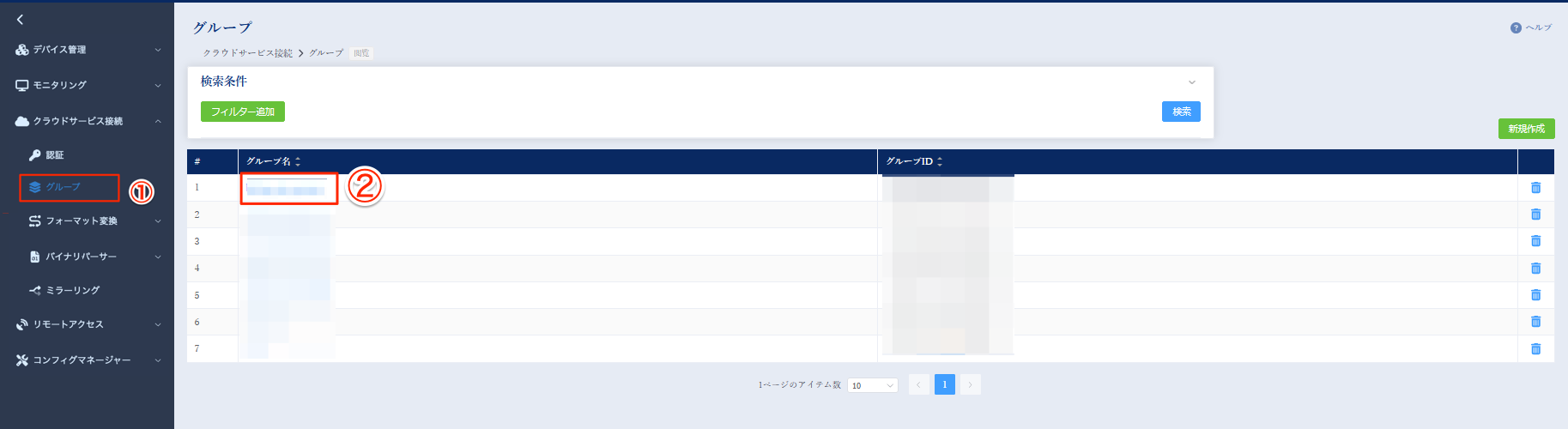This screenshot has width=1568, height=429.
Task: Click the コンフィグマネージャー tools icon
Action: pos(22,360)
